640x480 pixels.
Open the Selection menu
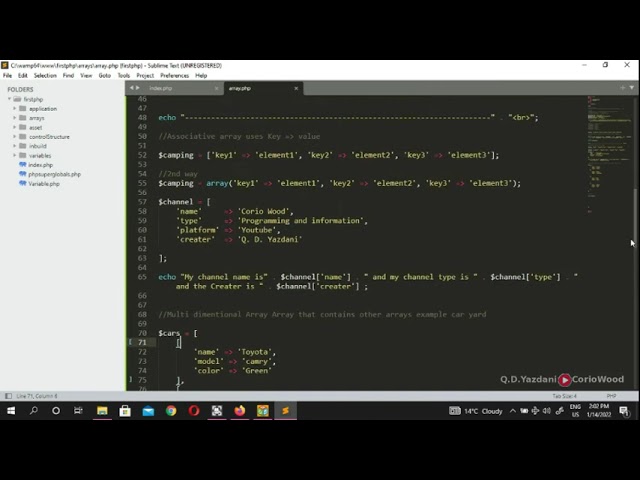pos(45,76)
